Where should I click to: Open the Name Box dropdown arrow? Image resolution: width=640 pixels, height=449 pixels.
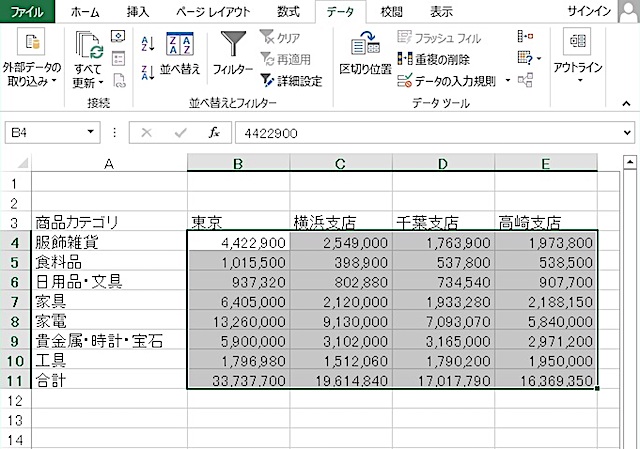click(91, 132)
